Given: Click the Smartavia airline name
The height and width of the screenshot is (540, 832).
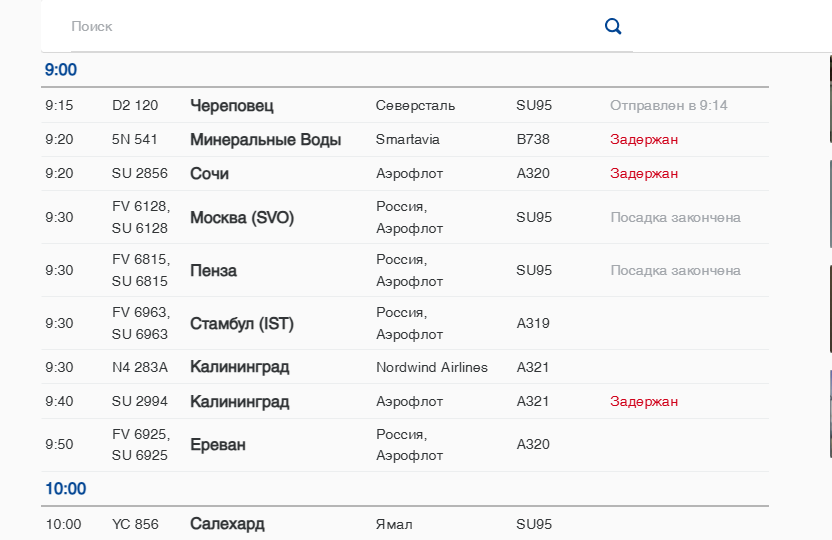Looking at the screenshot, I should (x=407, y=140).
